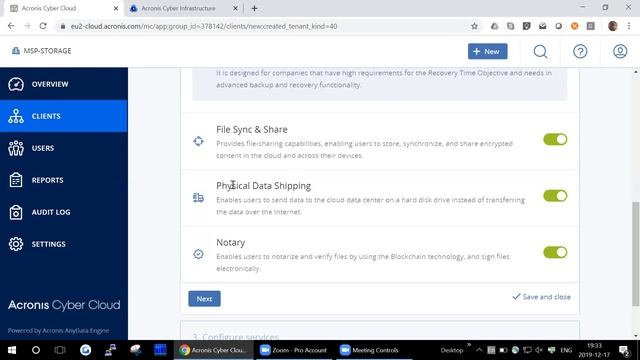The height and width of the screenshot is (360, 640).
Task: Open the Windows notification center
Action: (624, 350)
